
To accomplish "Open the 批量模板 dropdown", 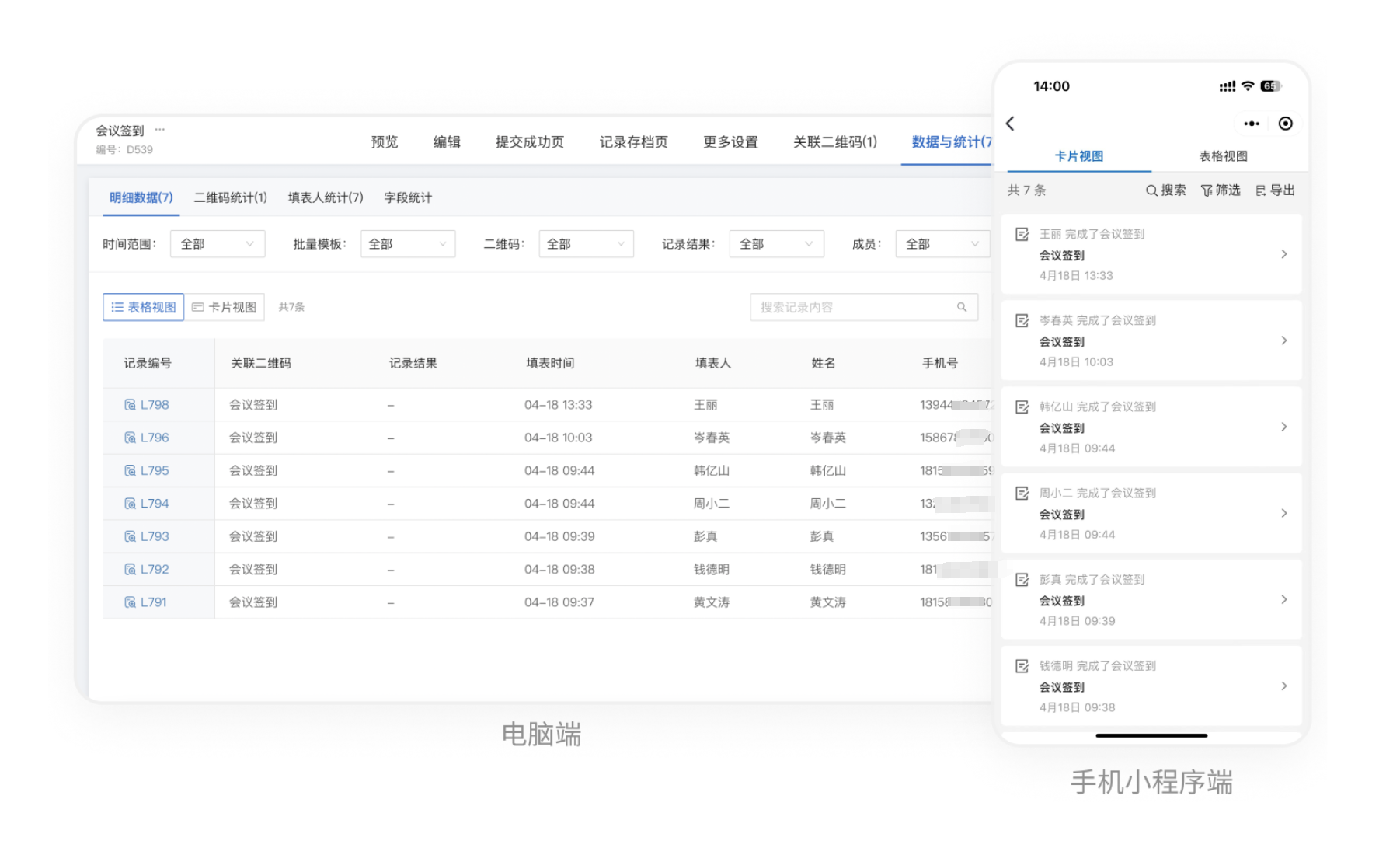I will coord(408,244).
